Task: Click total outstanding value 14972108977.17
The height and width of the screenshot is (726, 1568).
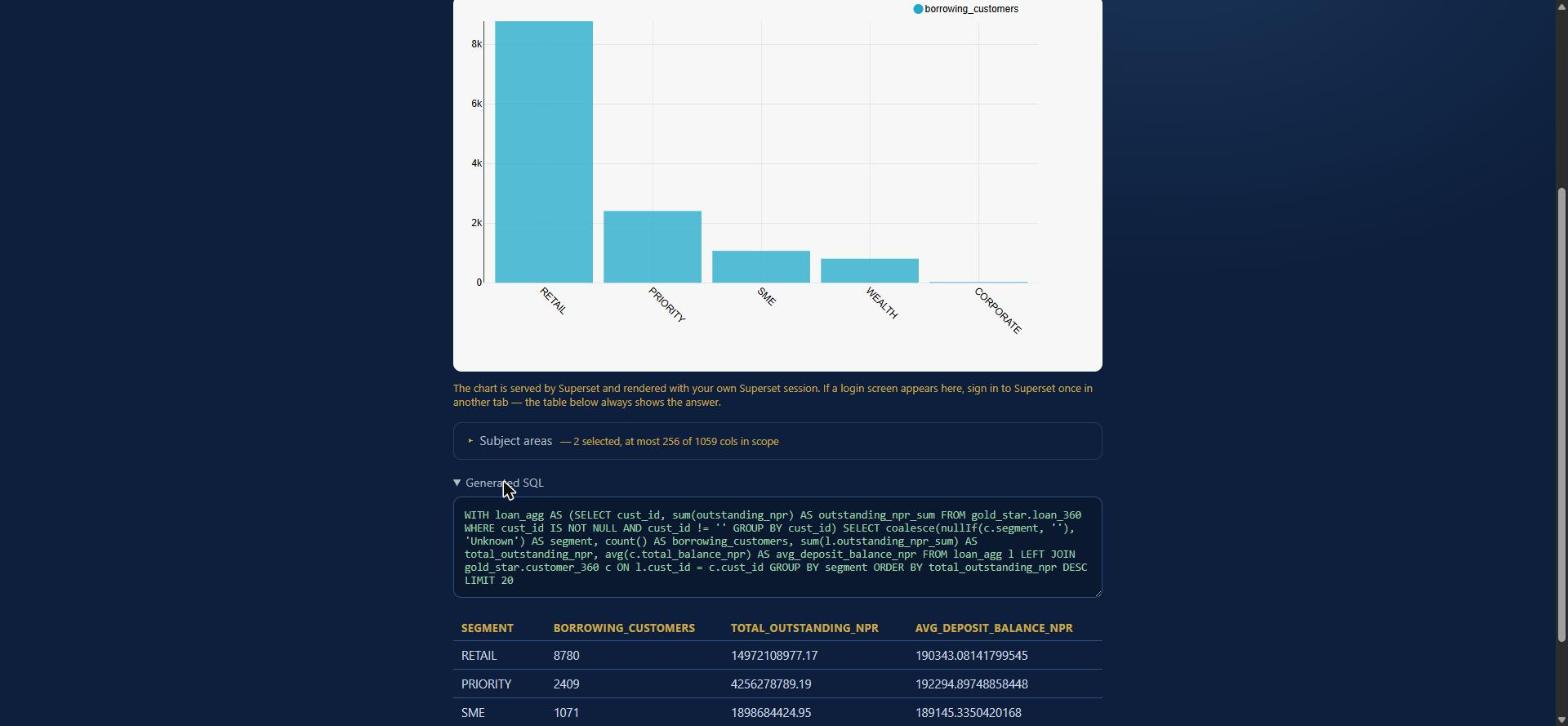Action: point(774,656)
